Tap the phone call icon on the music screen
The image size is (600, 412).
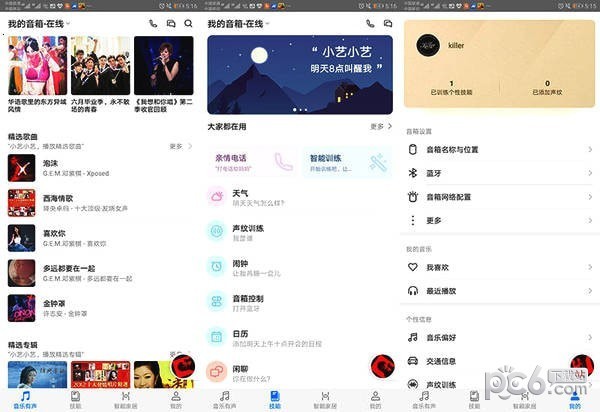click(153, 24)
